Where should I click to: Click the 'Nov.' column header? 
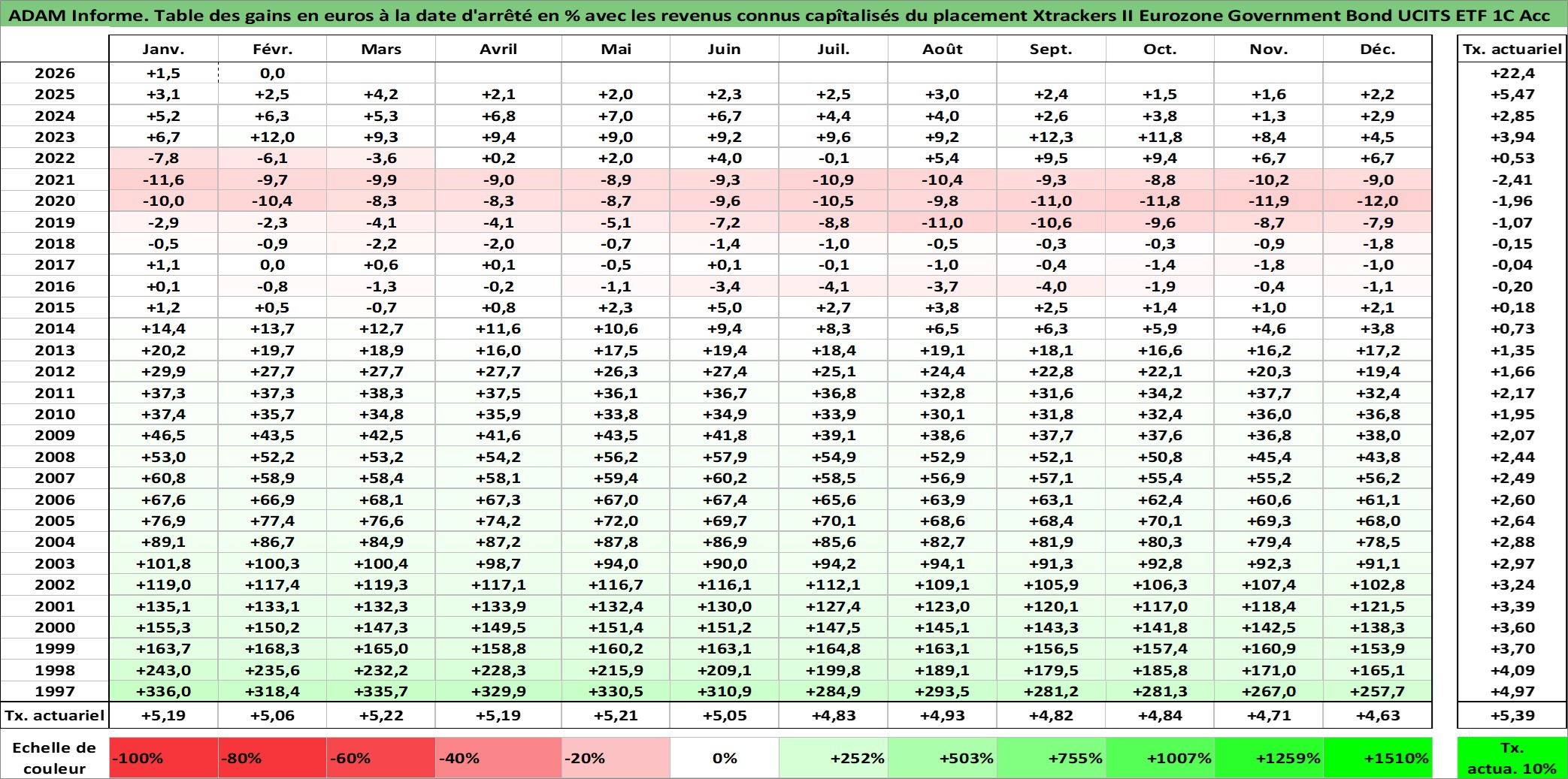(1269, 49)
